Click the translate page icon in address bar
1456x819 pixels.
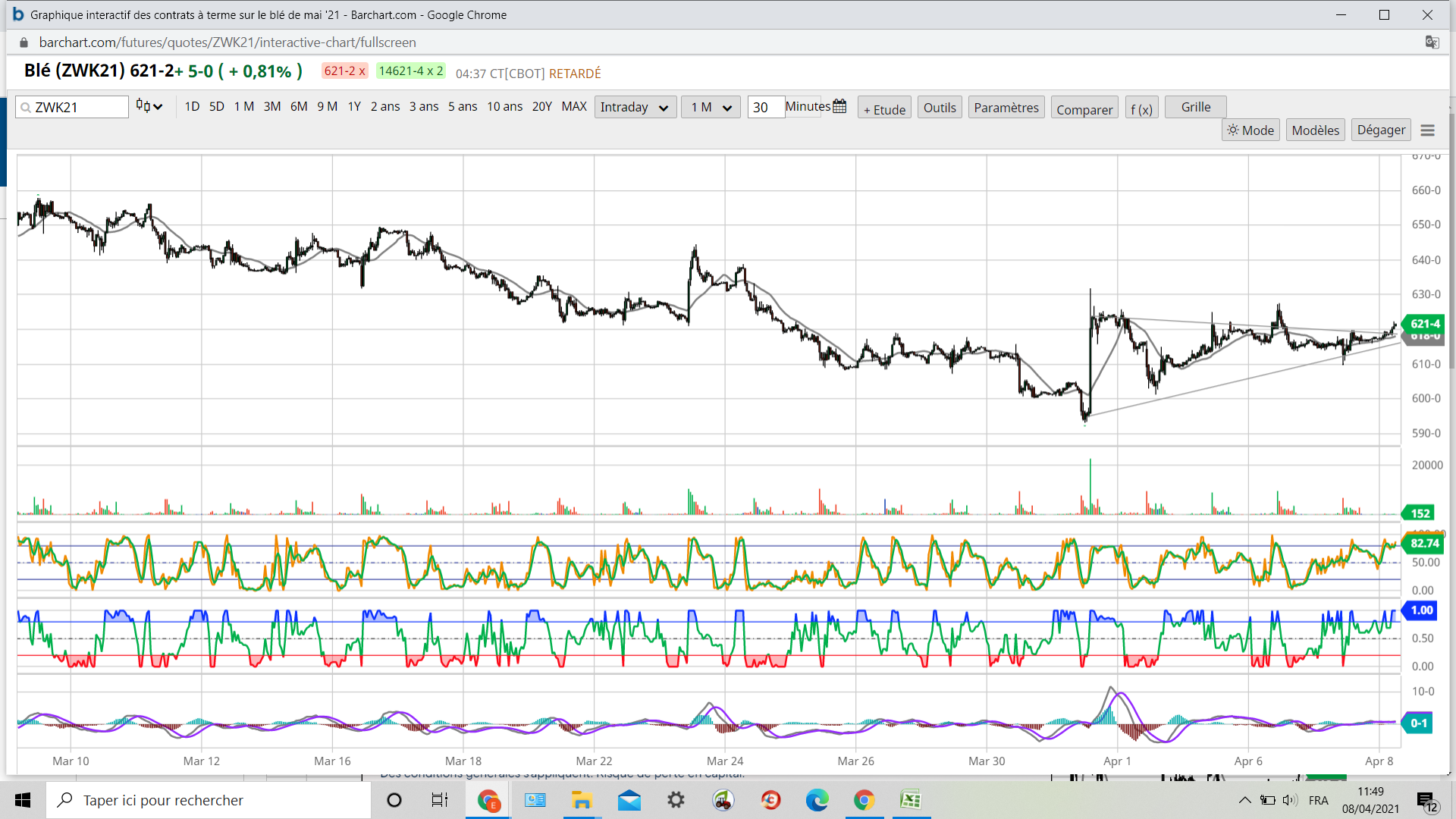tap(1432, 42)
